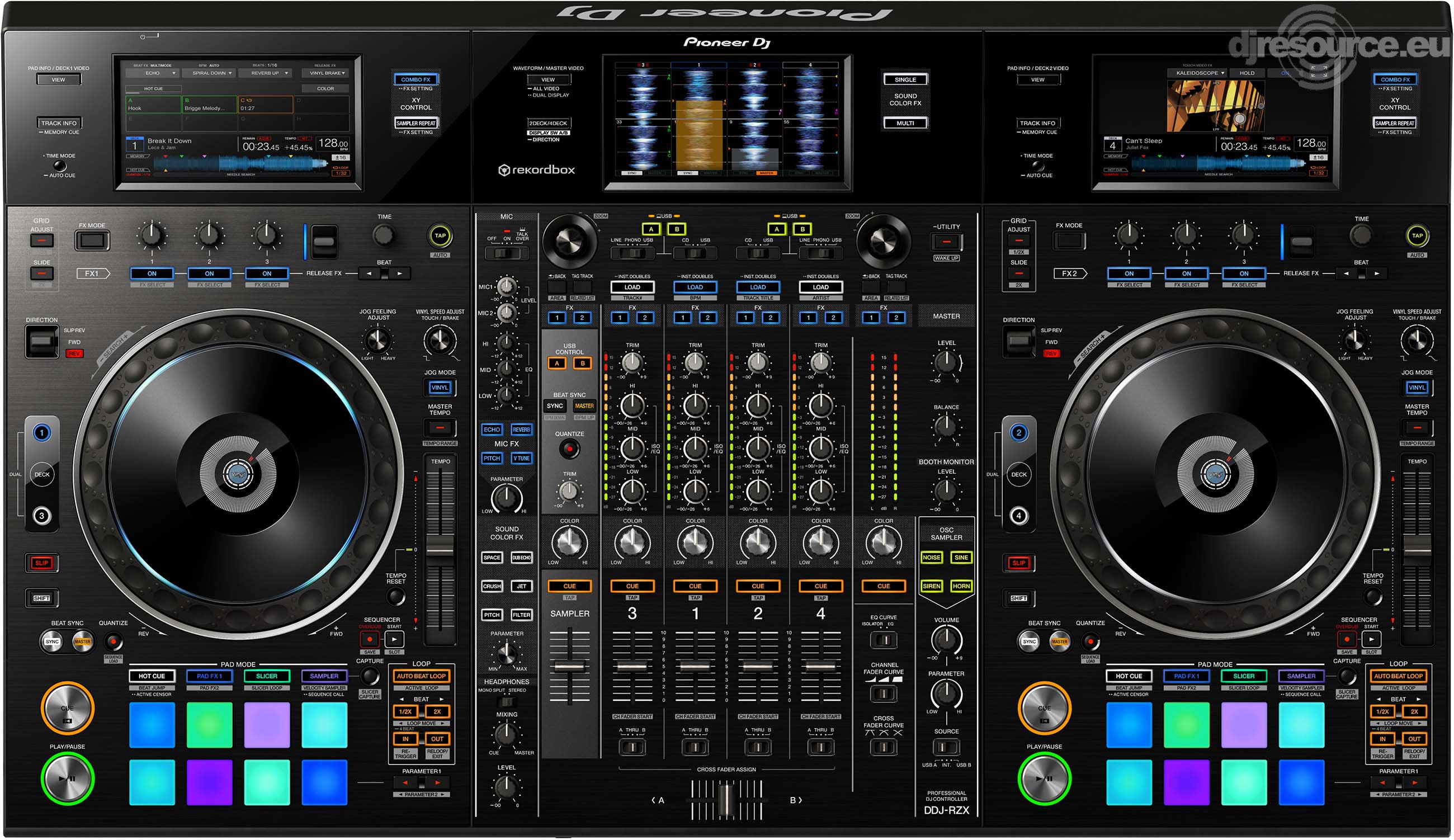
Task: Activate the CRUSH sound color FX button
Action: (492, 586)
